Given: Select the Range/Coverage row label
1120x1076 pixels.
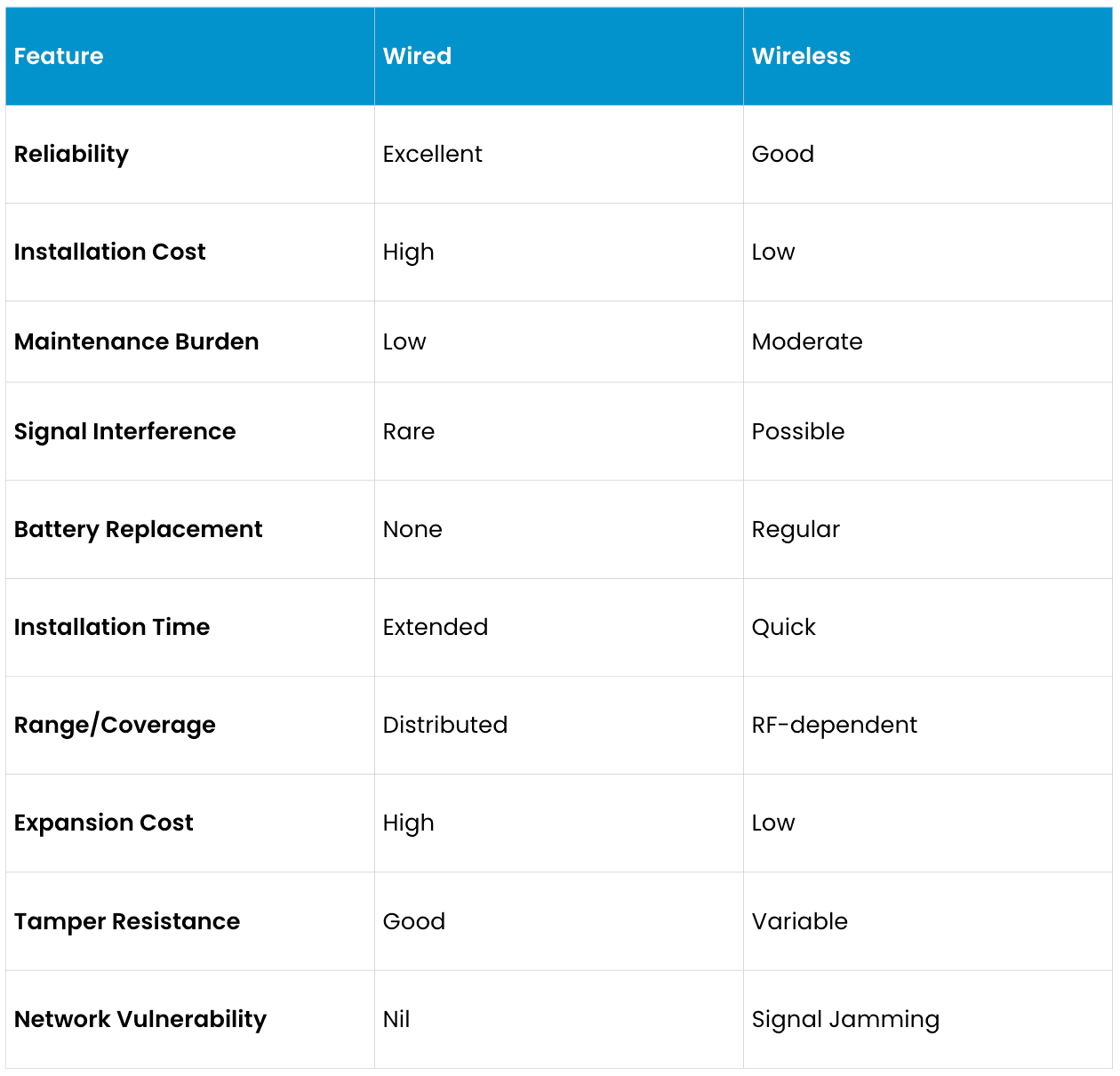Looking at the screenshot, I should [115, 725].
